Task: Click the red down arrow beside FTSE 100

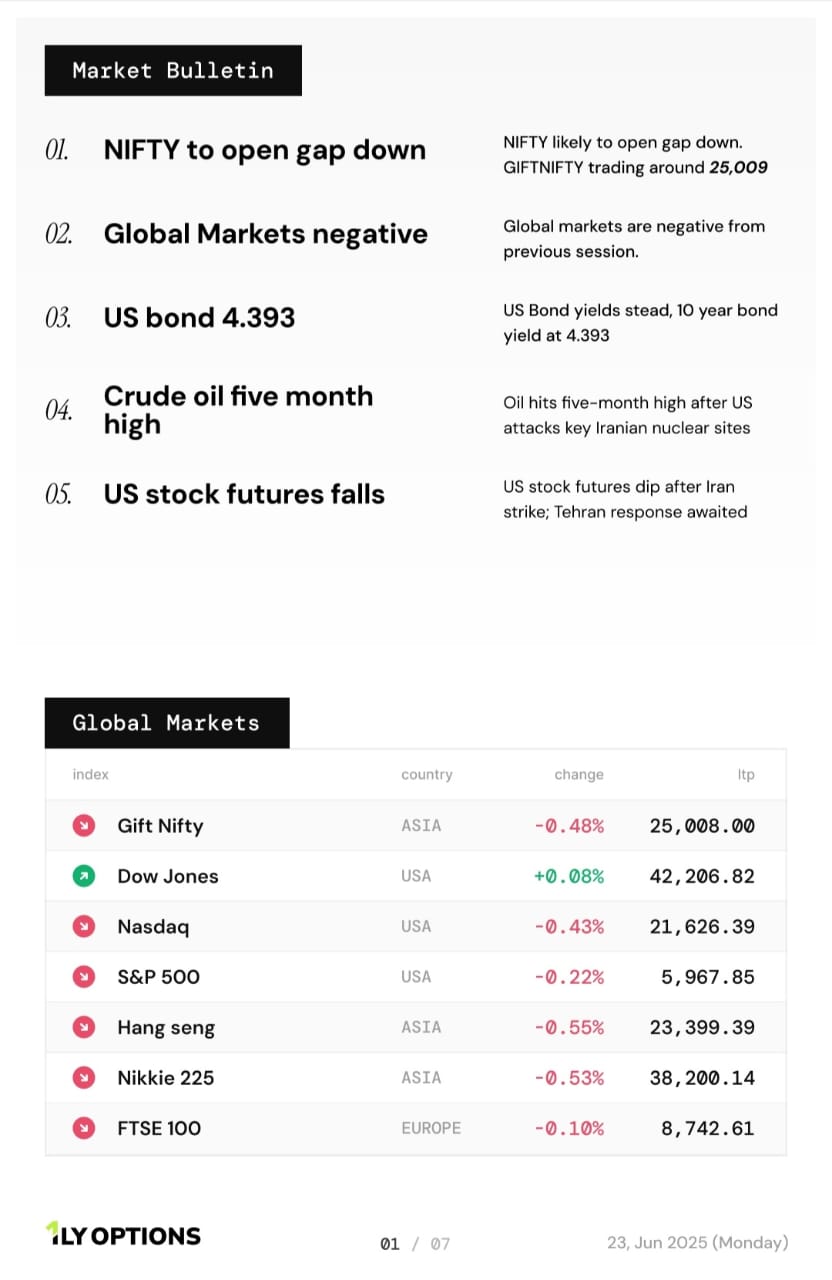Action: pyautogui.click(x=84, y=1128)
